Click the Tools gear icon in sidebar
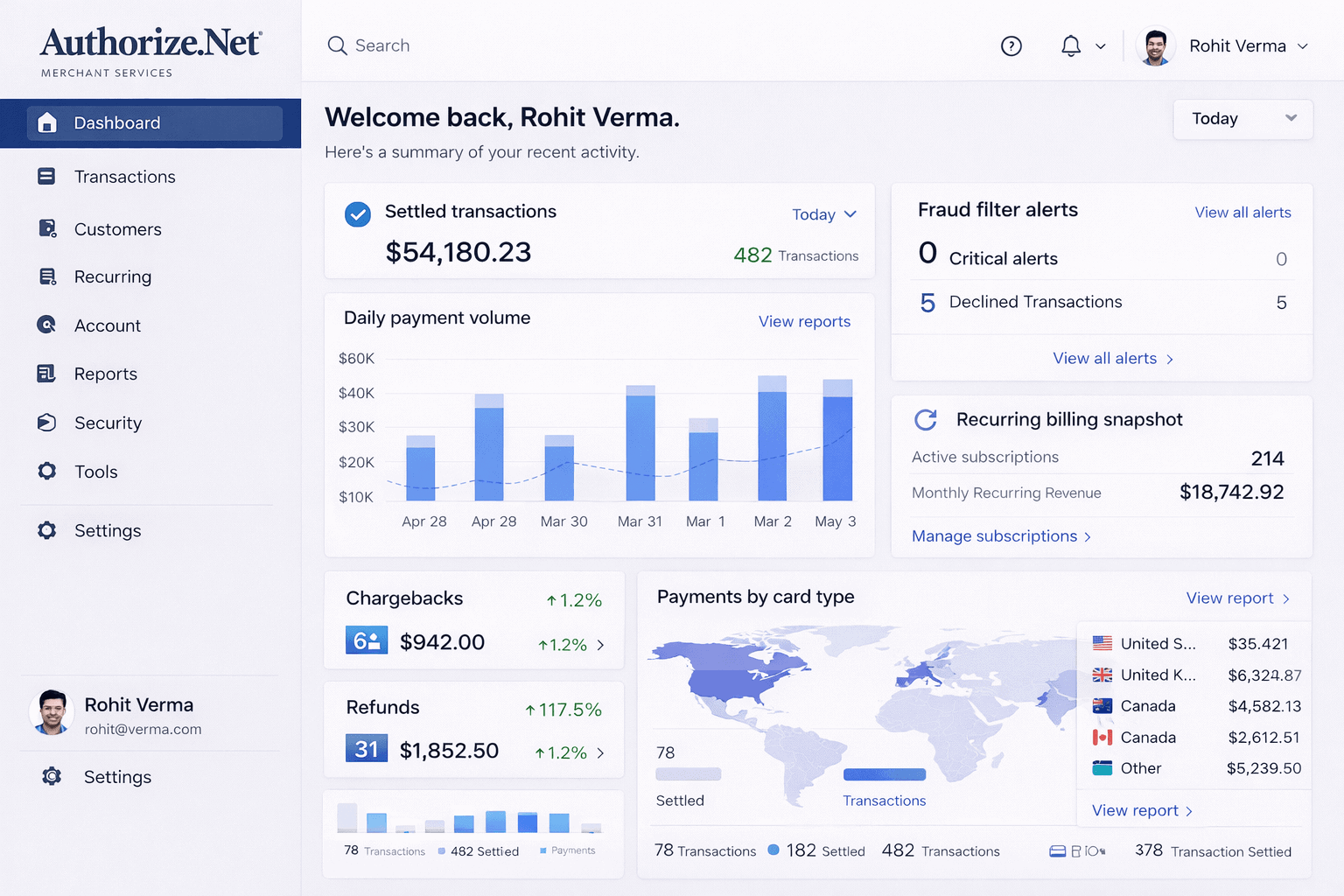Screen dimensions: 1344x896 (x=47, y=472)
